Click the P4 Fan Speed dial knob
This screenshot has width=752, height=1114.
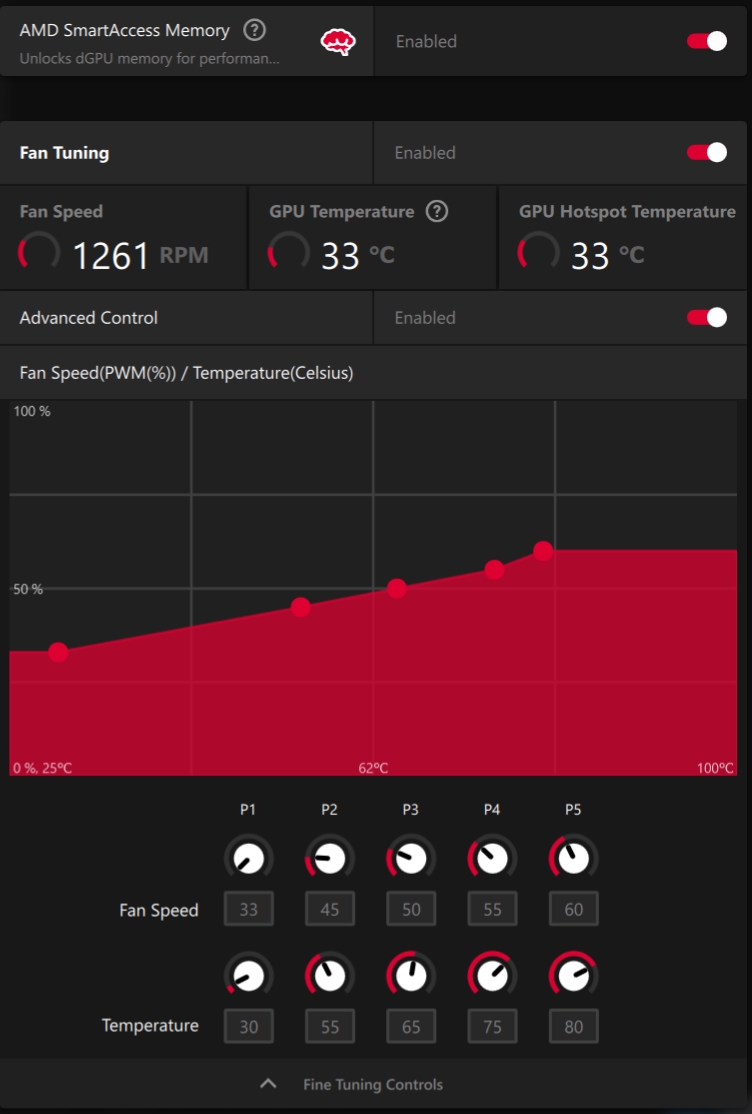click(492, 858)
